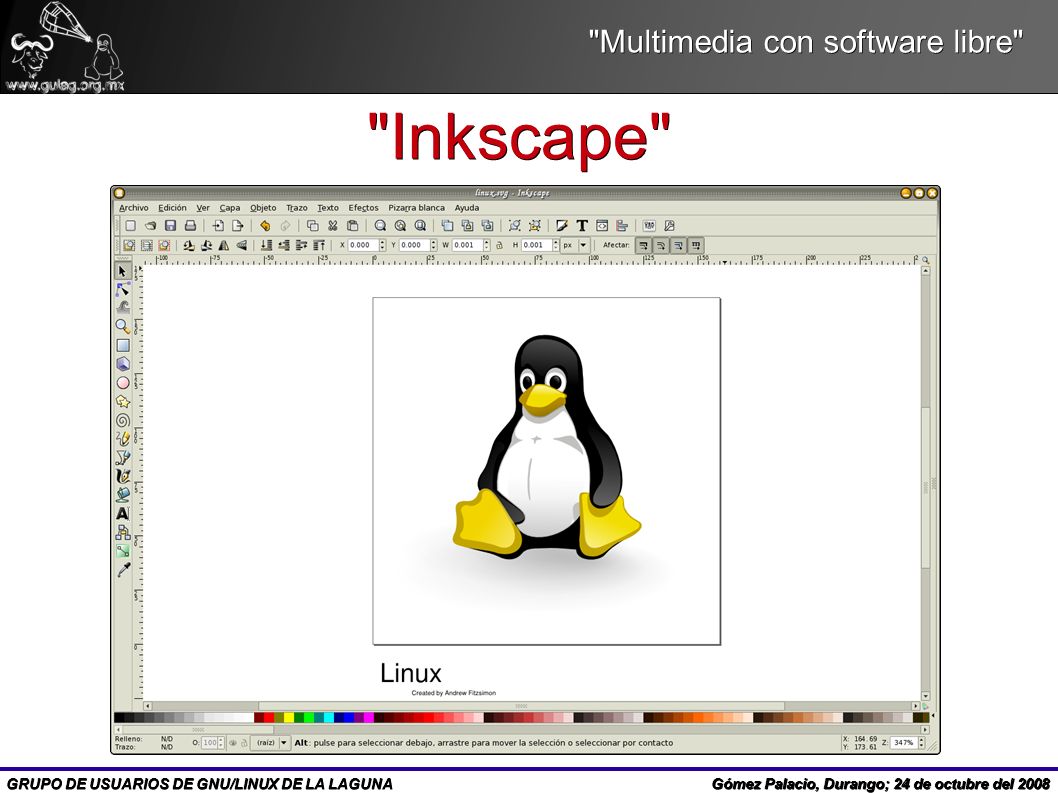Click the Open file icon
Viewport: 1058px width, 793px height.
tap(150, 225)
